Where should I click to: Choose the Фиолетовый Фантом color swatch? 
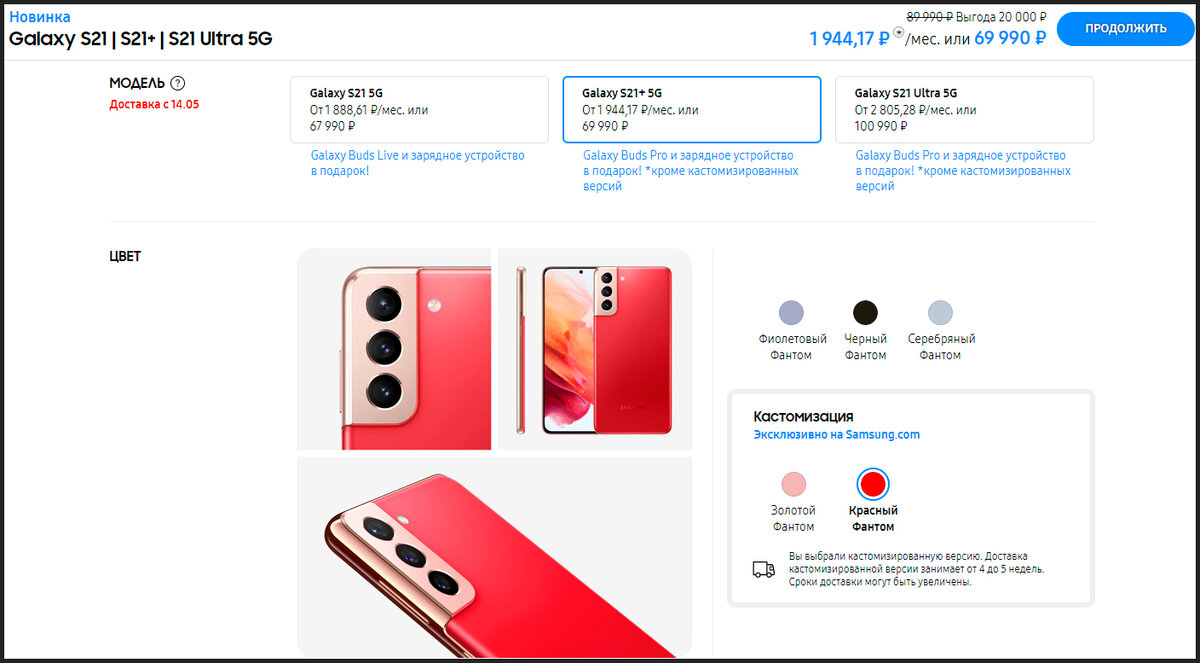coord(791,312)
